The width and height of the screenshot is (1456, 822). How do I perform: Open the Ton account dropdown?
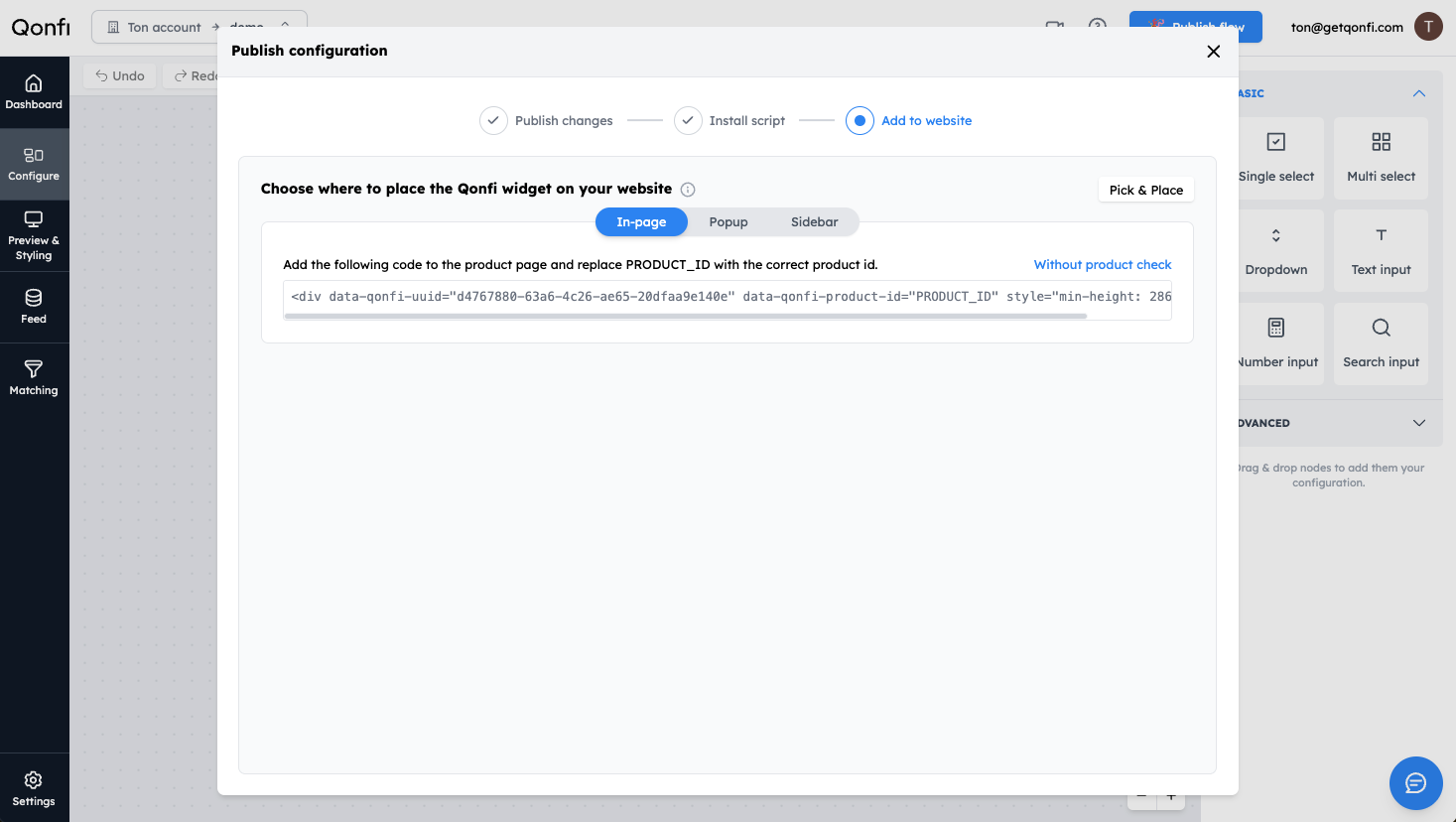[x=199, y=27]
